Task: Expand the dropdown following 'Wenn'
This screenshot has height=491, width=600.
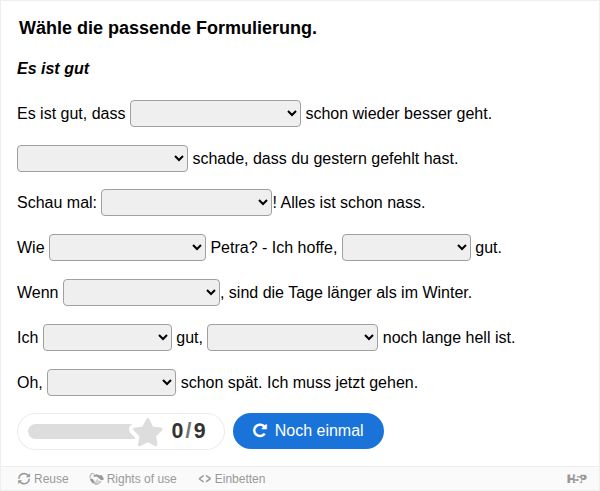Action: click(141, 292)
